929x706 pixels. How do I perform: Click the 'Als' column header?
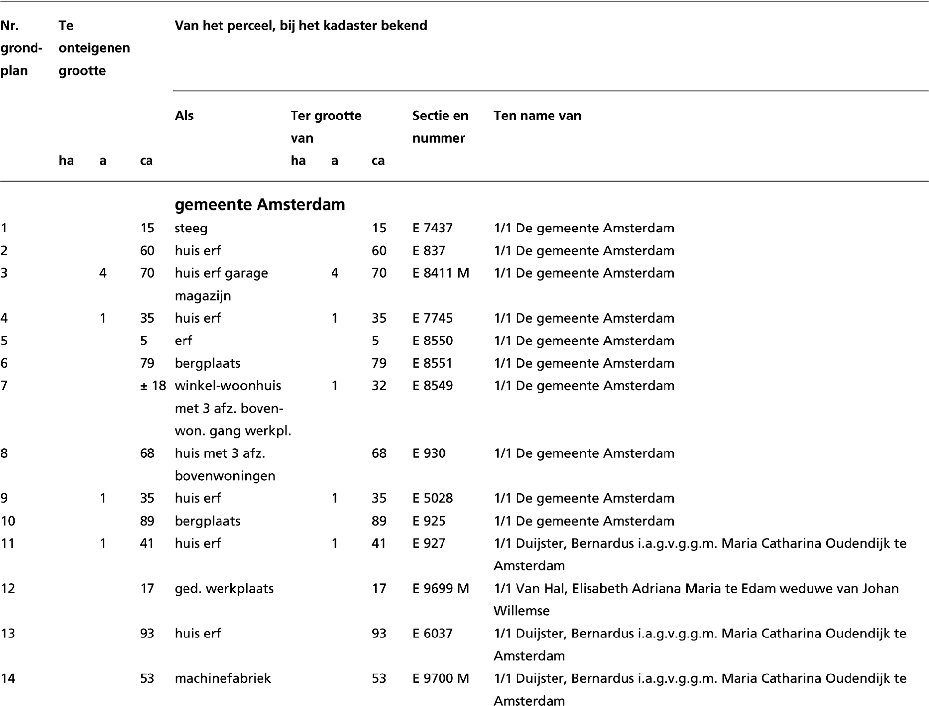click(x=184, y=115)
